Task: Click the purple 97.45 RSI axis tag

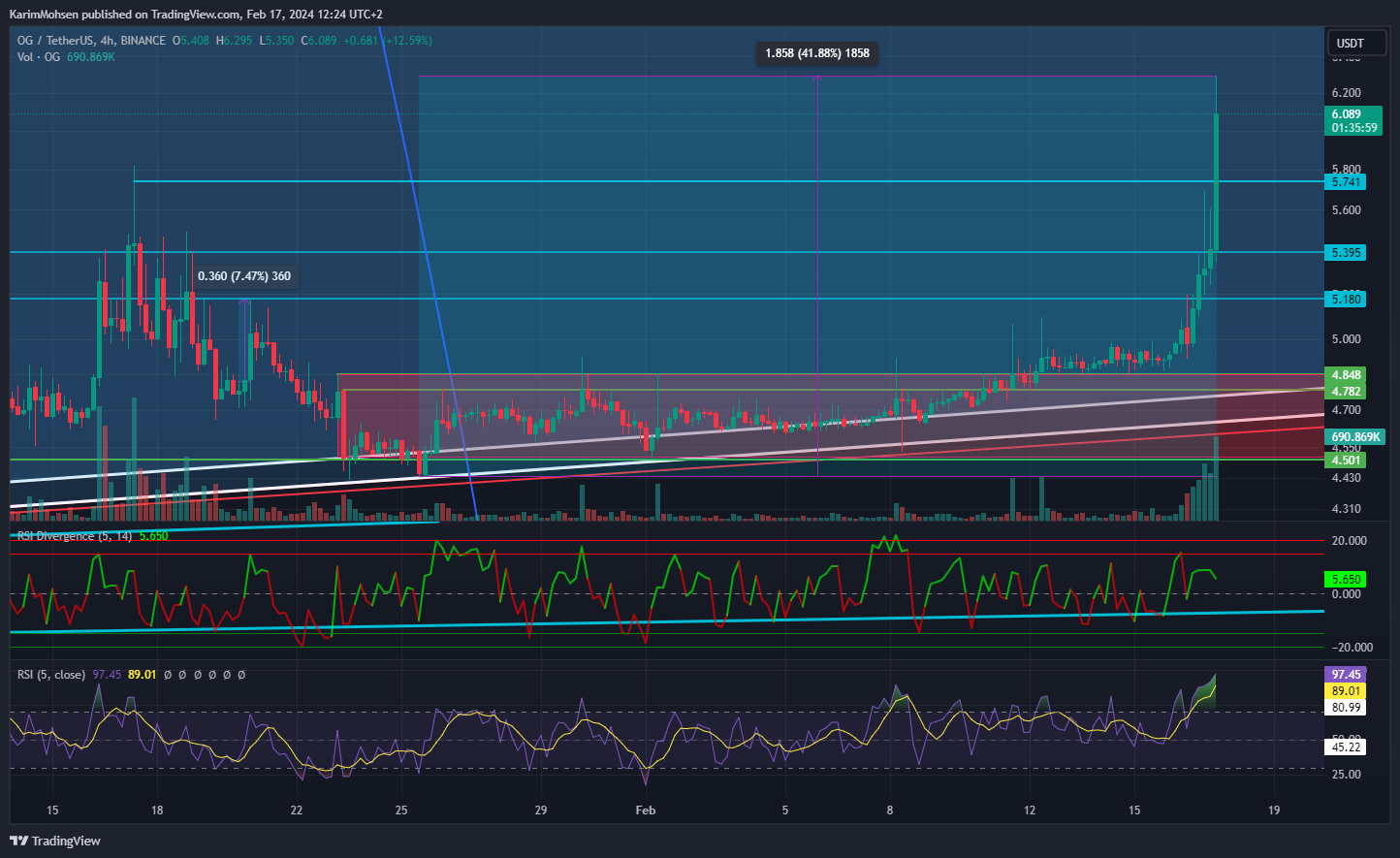Action: click(1346, 675)
